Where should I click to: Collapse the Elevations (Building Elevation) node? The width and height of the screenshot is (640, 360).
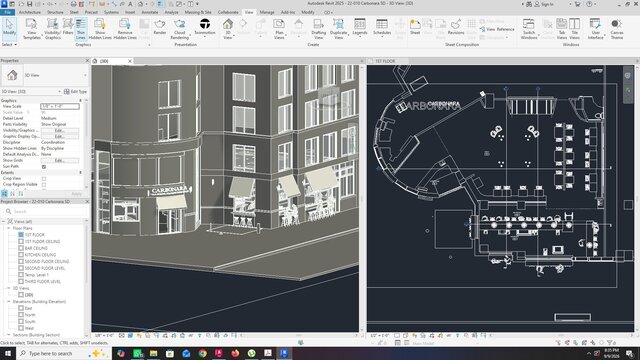(x=9, y=302)
